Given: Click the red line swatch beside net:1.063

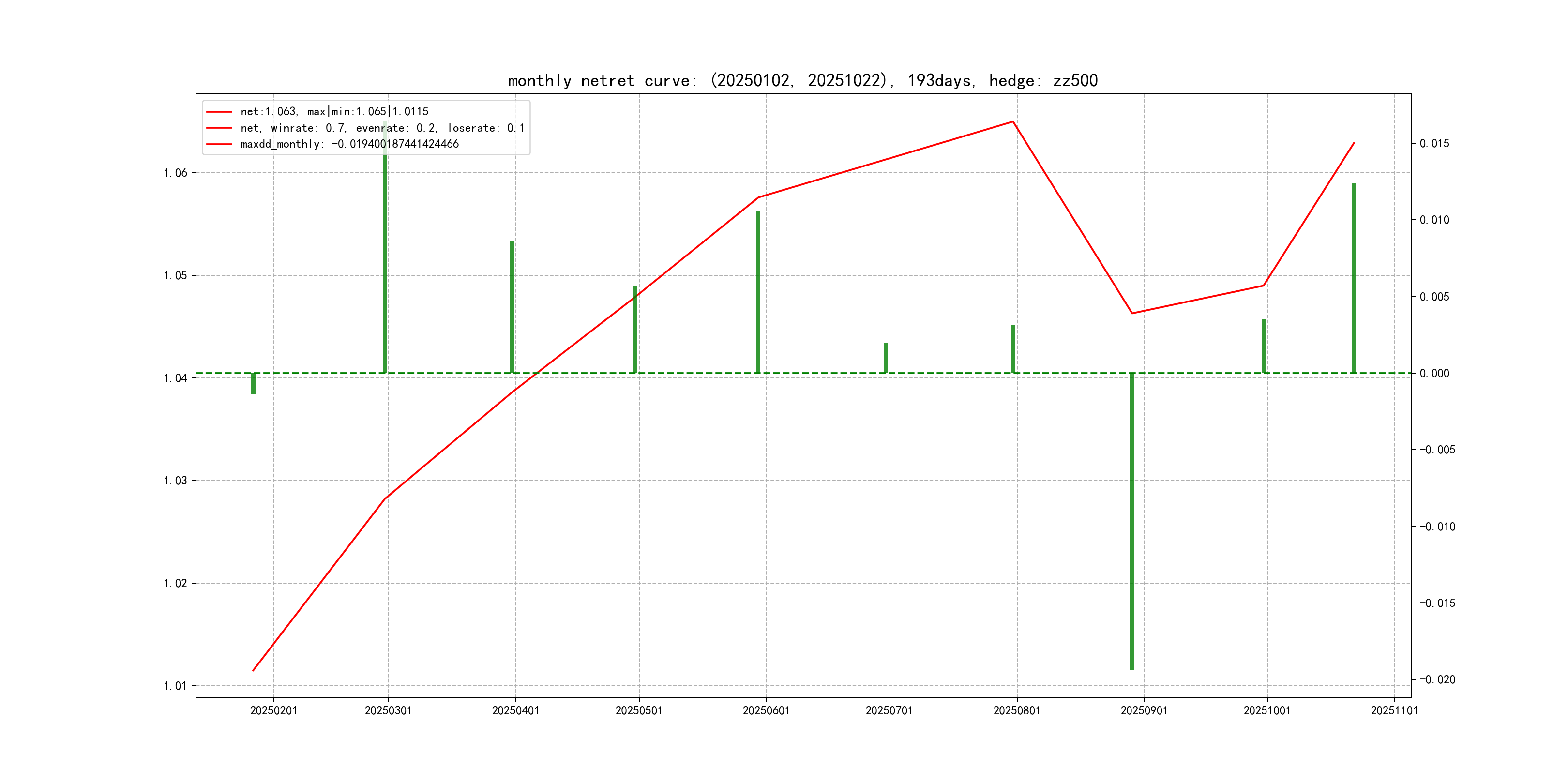Looking at the screenshot, I should coord(219,111).
